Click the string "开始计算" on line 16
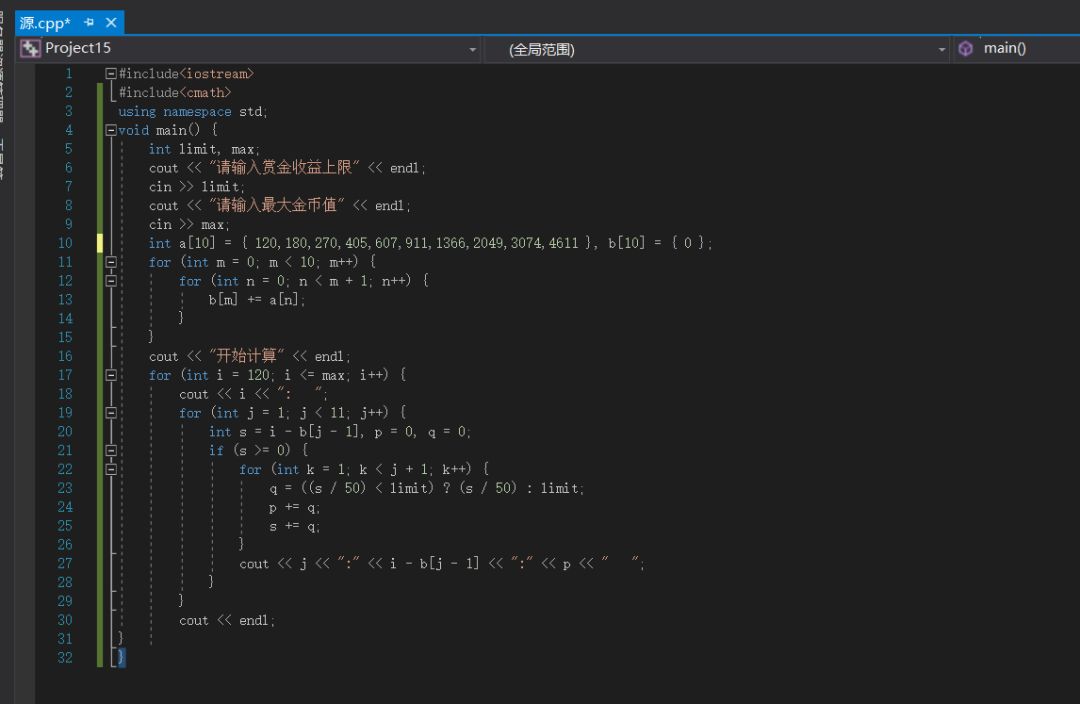Screen dimensions: 1080x704 click(247, 355)
